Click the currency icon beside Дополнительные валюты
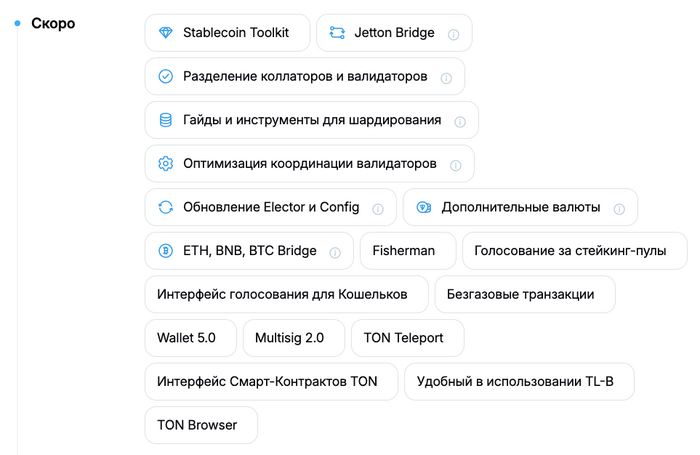Screen dimensions: 700x455 point(423,208)
